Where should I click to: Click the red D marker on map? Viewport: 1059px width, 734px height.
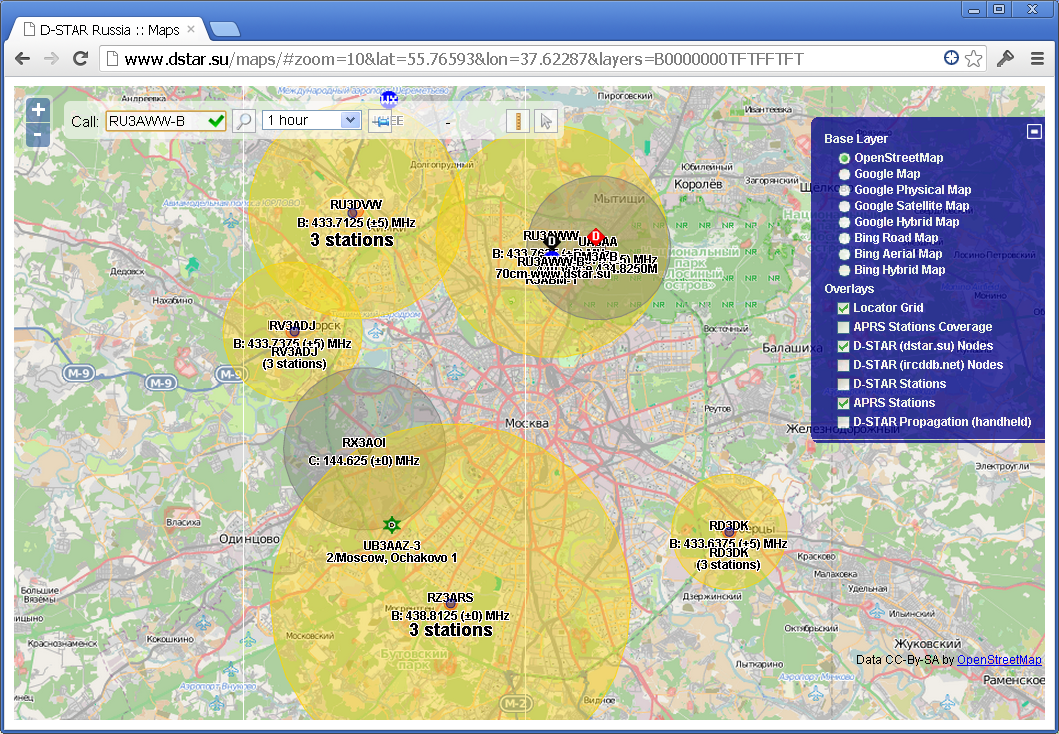(595, 236)
